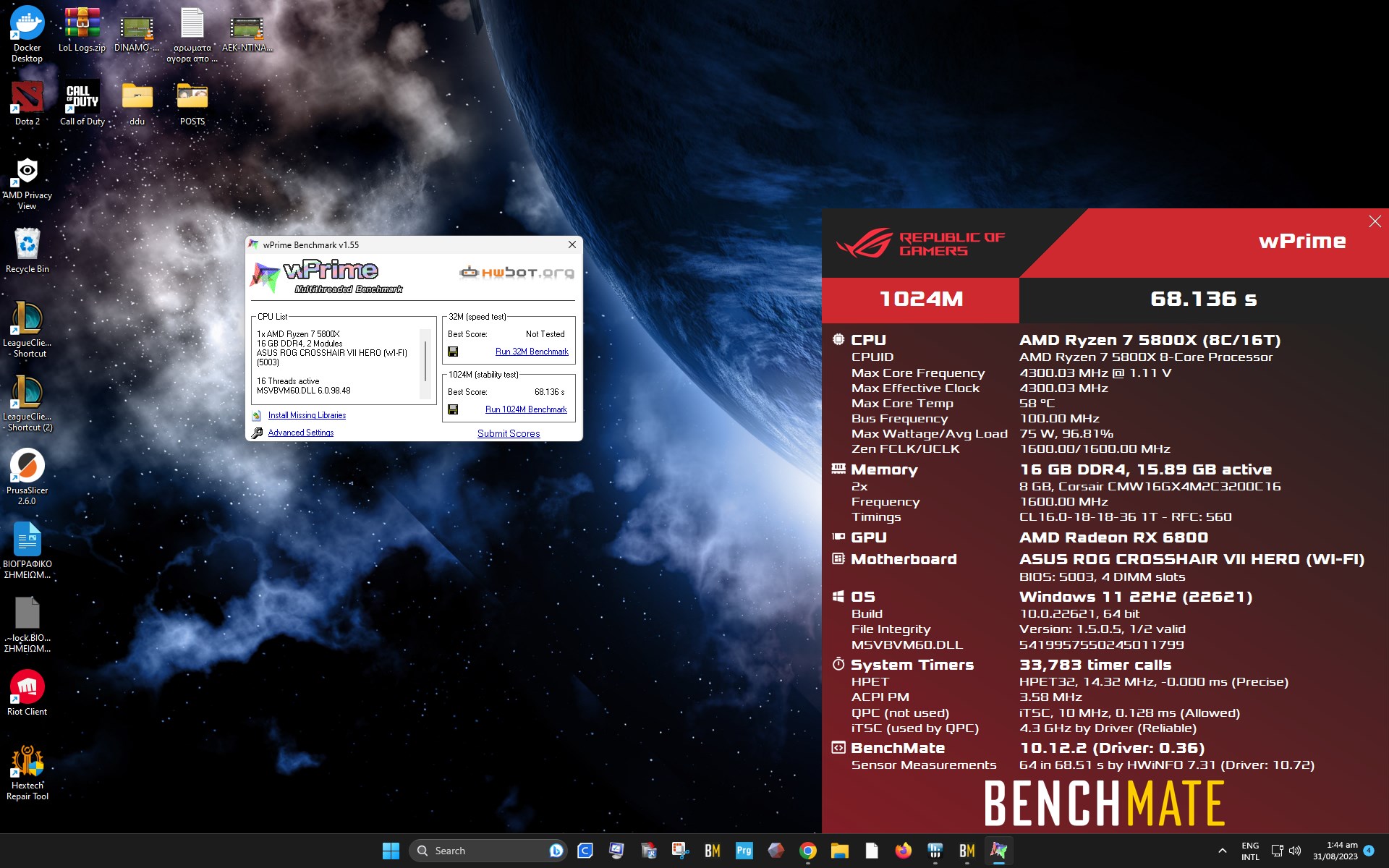
Task: Open the ddu folder
Action: pos(137,103)
